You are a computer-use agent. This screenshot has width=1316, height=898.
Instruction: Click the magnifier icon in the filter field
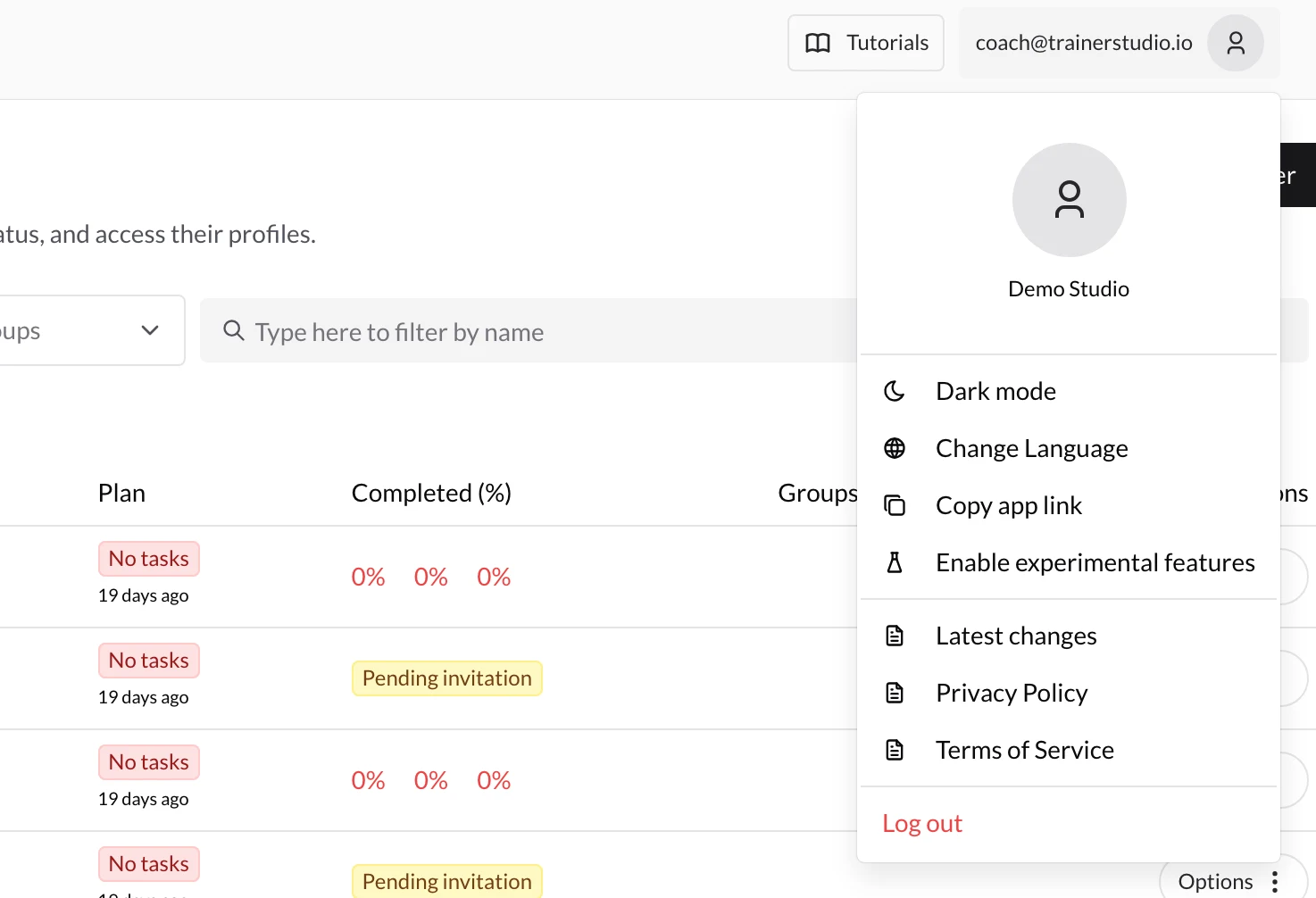pos(234,330)
